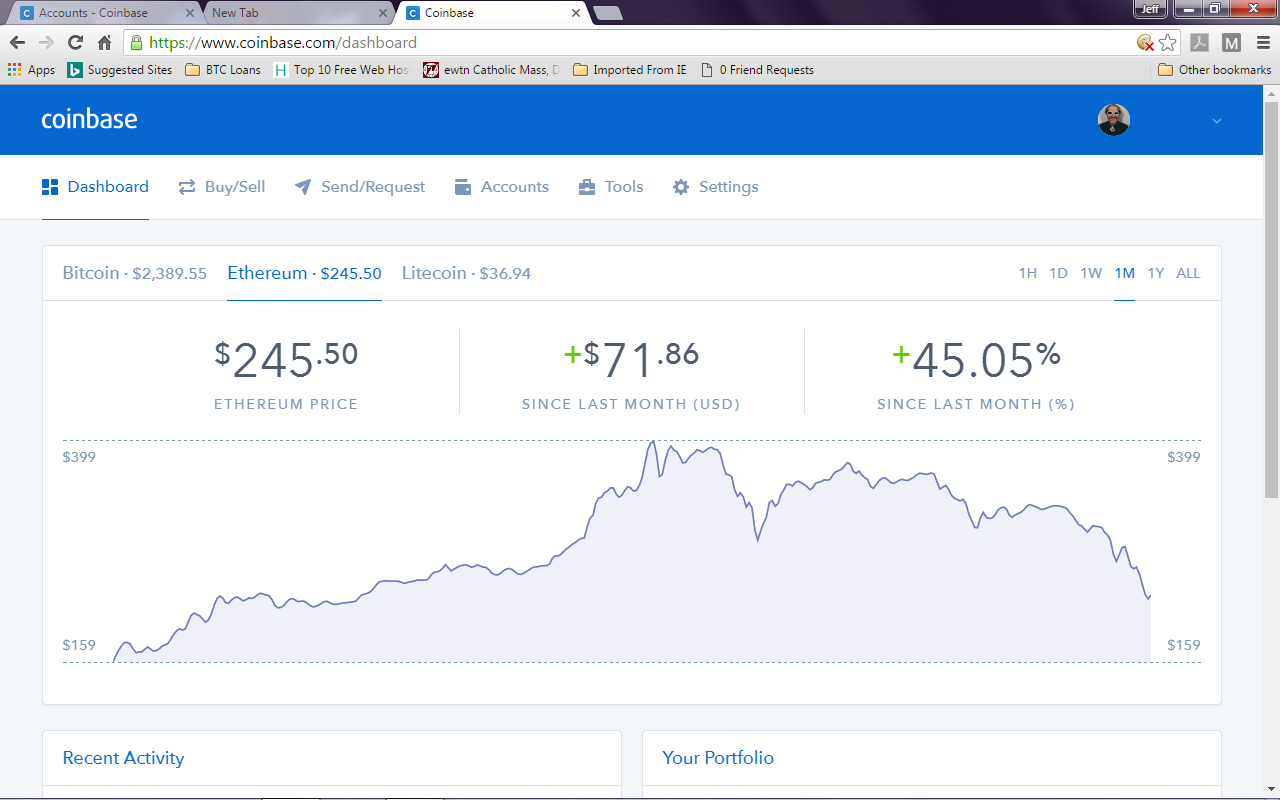1280x800 pixels.
Task: Close the Accounts - Coinbase tab
Action: click(190, 13)
